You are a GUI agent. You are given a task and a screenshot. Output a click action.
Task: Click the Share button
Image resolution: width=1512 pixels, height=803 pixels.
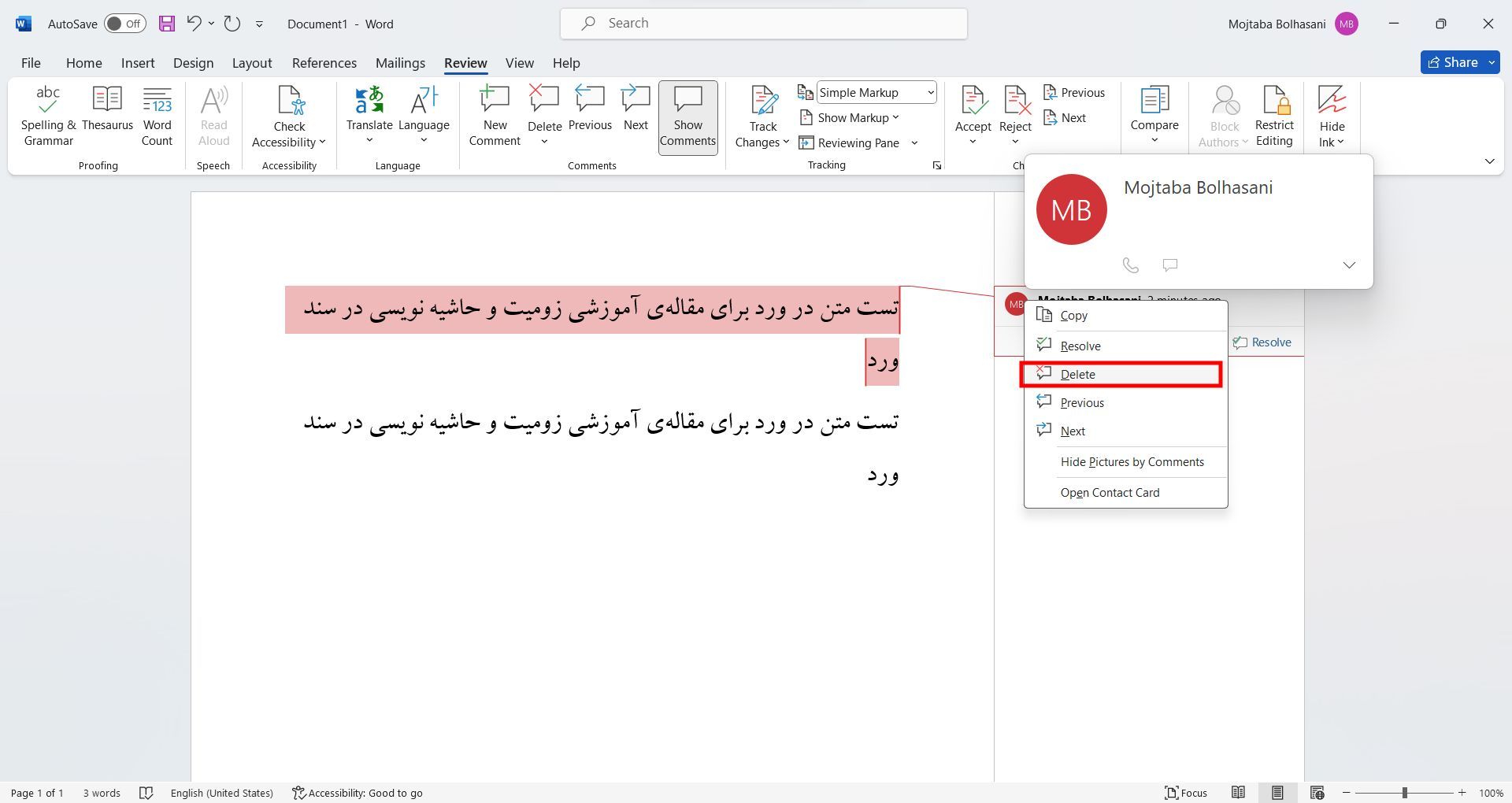pos(1453,62)
